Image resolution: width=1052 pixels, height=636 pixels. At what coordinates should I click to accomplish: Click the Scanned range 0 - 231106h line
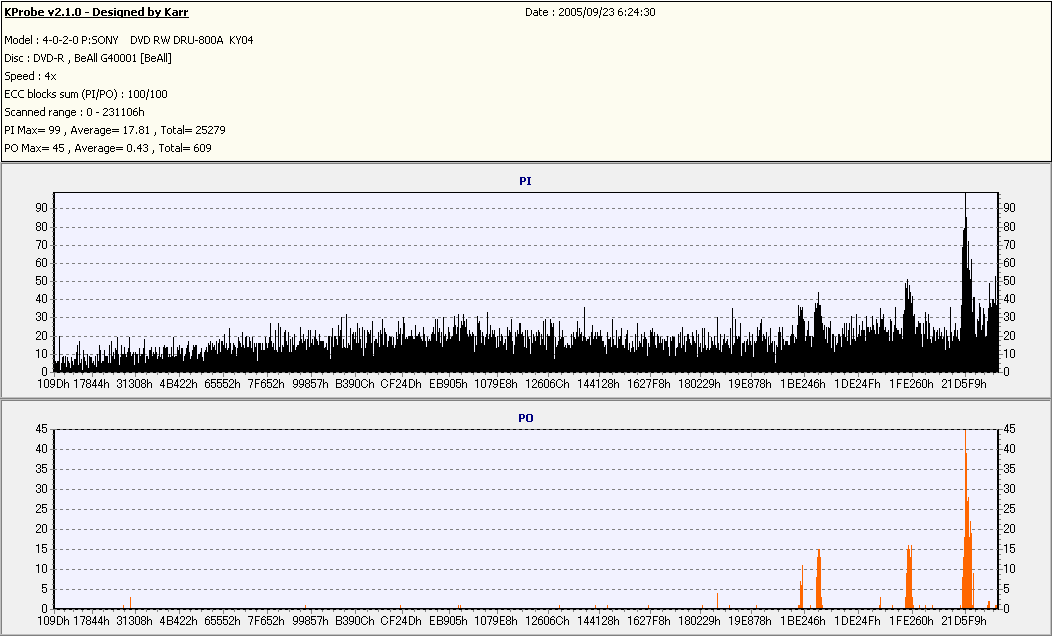tap(74, 113)
